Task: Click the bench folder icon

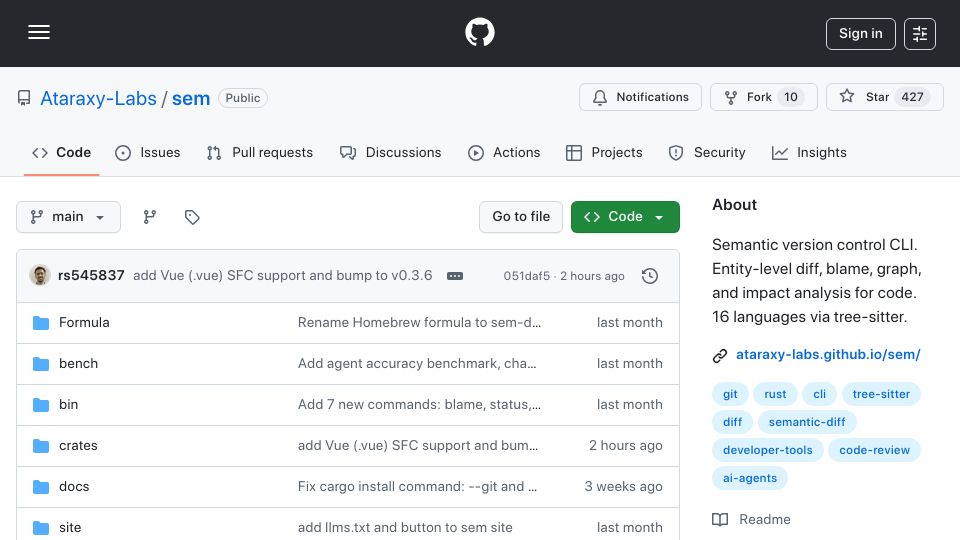Action: pos(41,364)
